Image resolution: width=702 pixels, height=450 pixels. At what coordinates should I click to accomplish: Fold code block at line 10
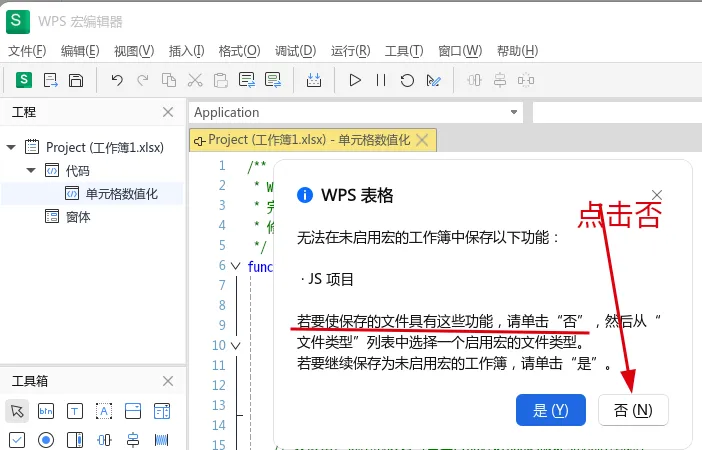click(x=235, y=346)
